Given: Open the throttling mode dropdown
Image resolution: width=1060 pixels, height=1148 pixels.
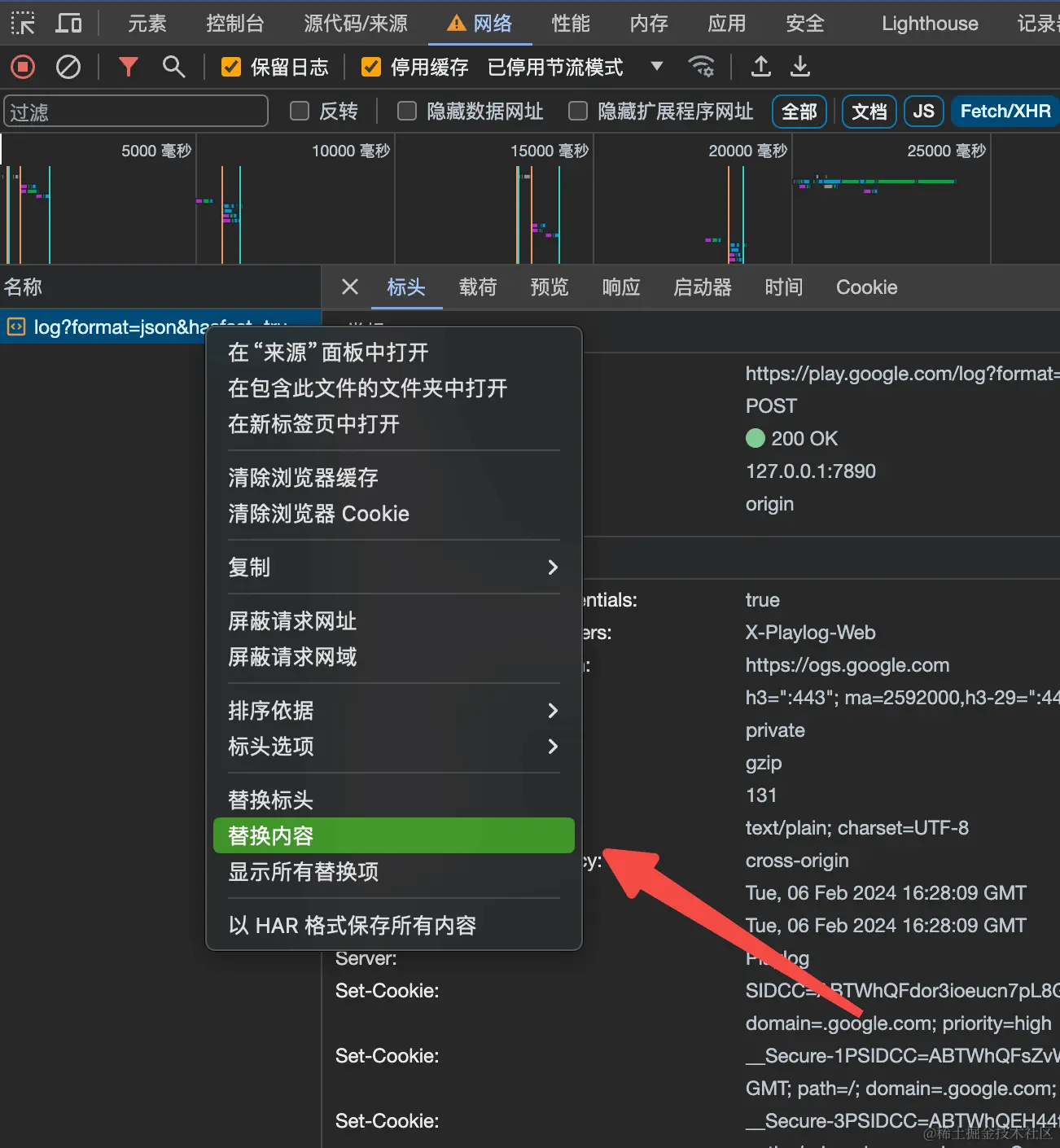Looking at the screenshot, I should pos(575,67).
